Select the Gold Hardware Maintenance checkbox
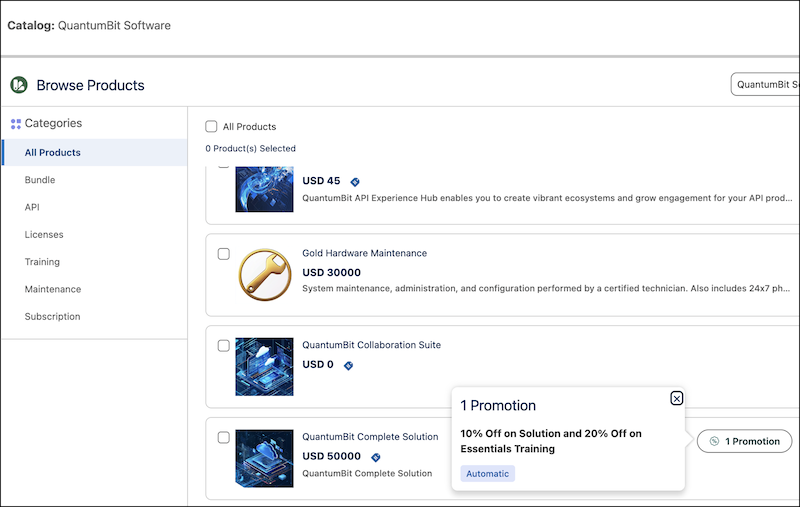The image size is (800, 507). tap(223, 254)
